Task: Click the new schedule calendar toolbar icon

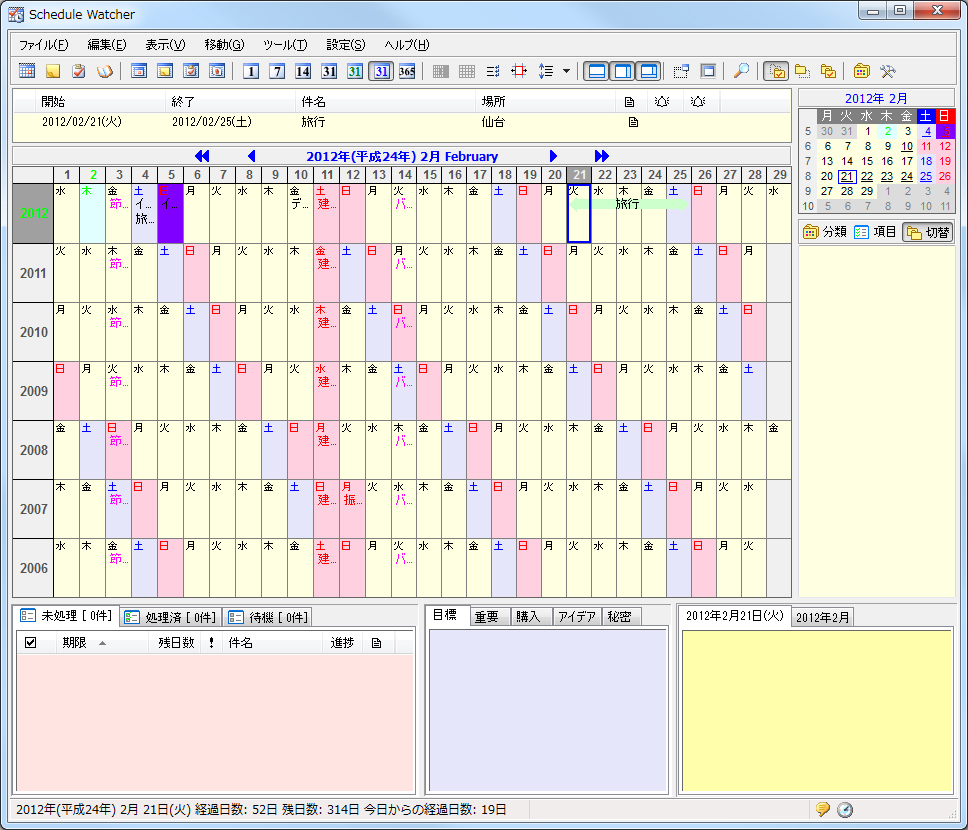Action: click(x=27, y=71)
